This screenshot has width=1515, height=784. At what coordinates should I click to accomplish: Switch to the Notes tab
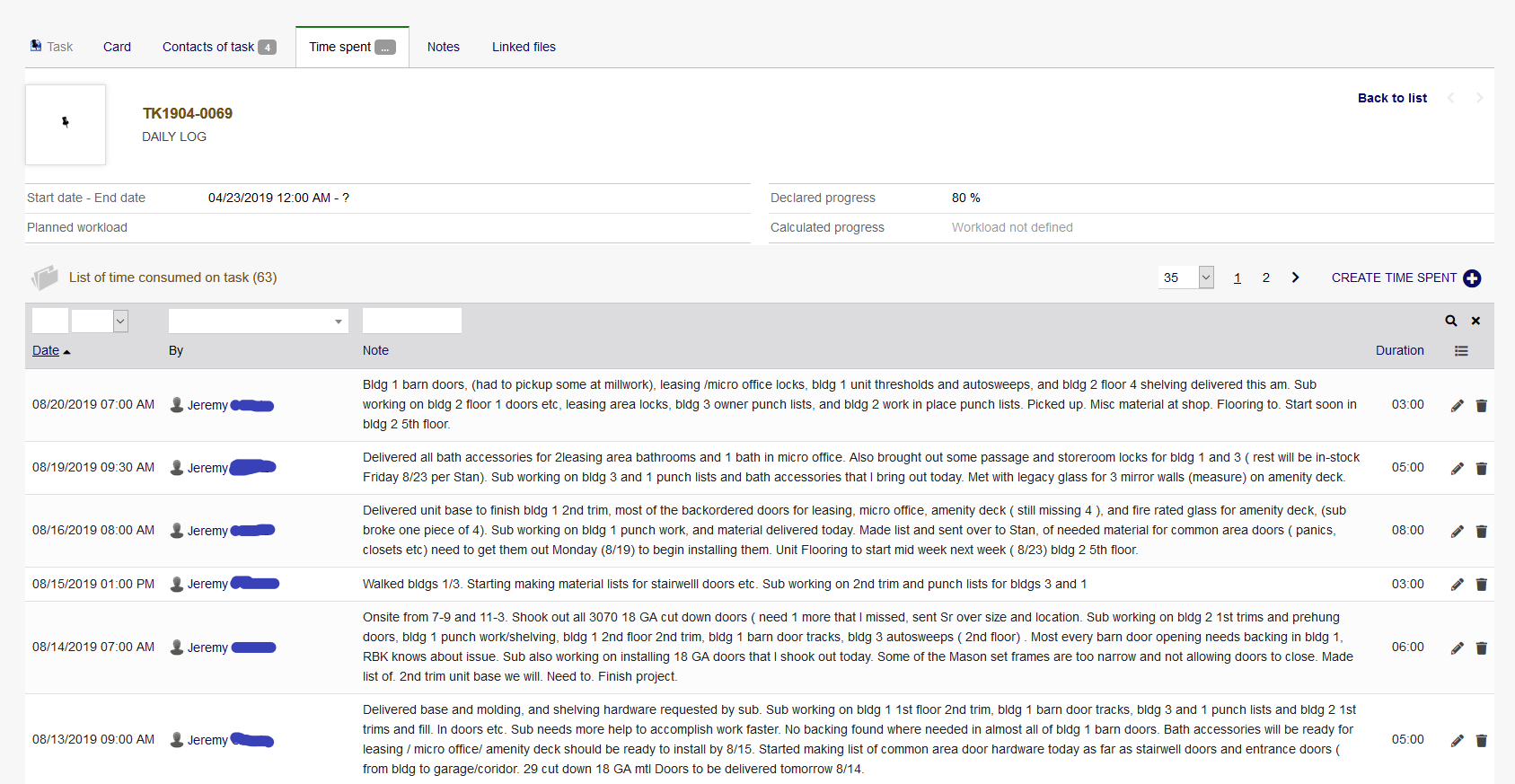tap(443, 47)
